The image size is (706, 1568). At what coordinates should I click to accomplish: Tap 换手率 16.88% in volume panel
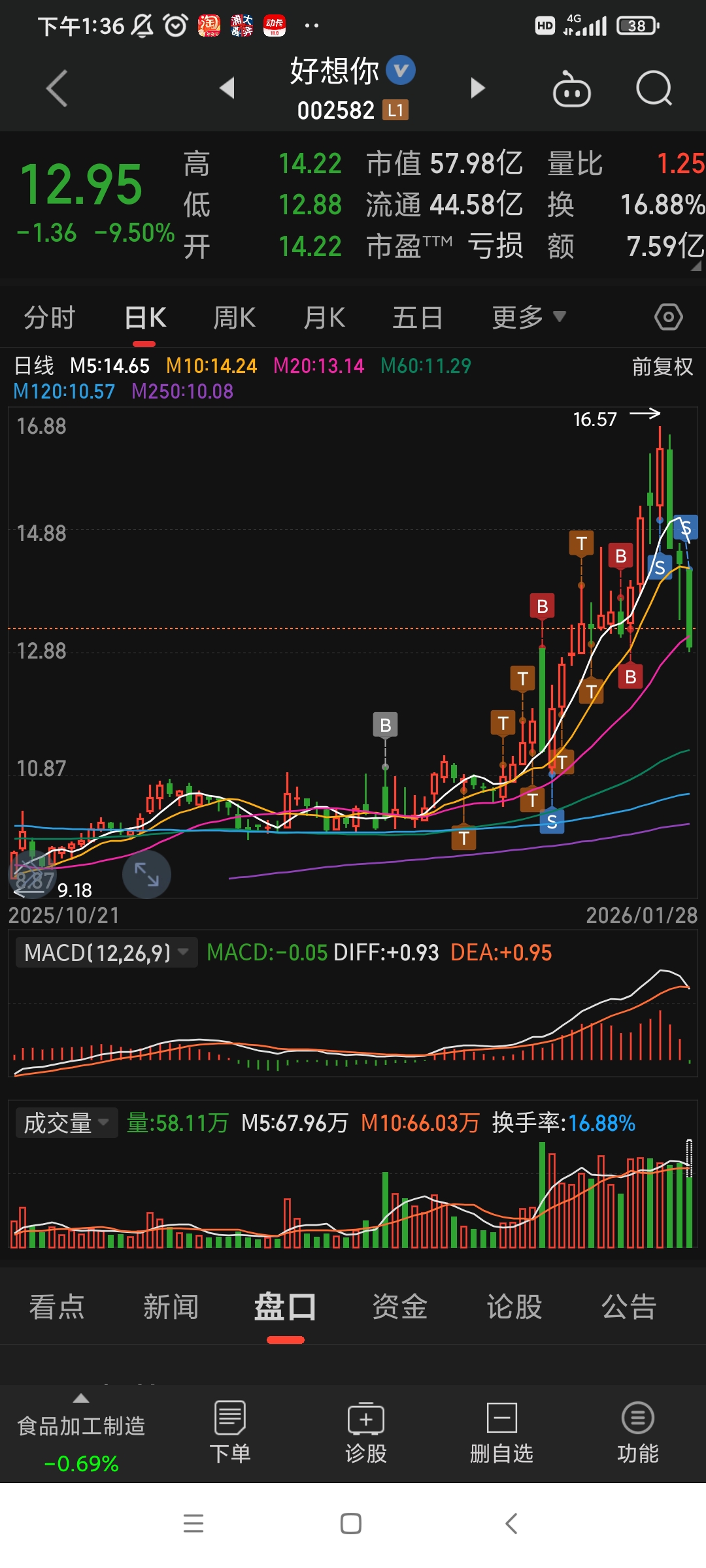563,1123
